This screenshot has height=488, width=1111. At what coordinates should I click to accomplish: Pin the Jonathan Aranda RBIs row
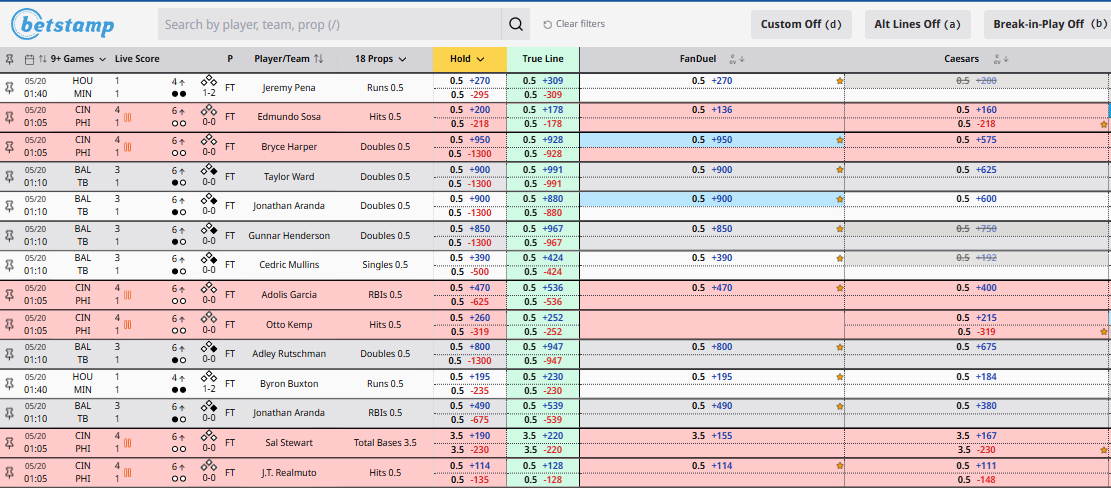(x=9, y=413)
